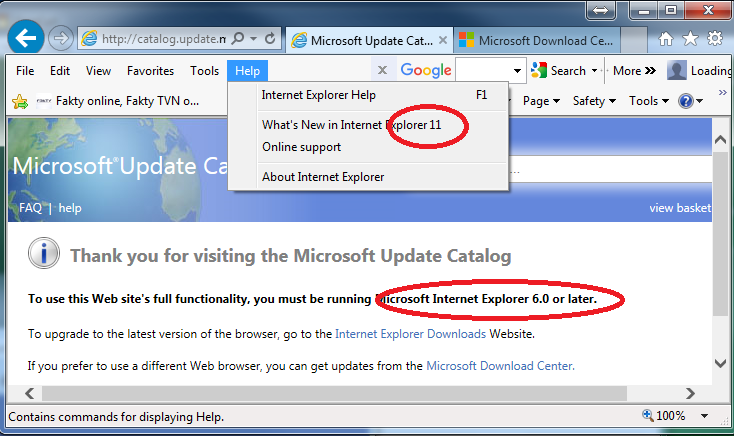Click the Google toolbar search input box
The image size is (734, 436).
(x=482, y=71)
